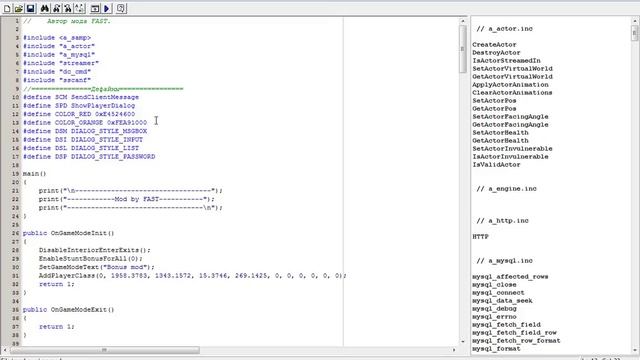The image size is (640, 360).
Task: Select mysql_affected_rows in the function list
Action: [x=510, y=276]
